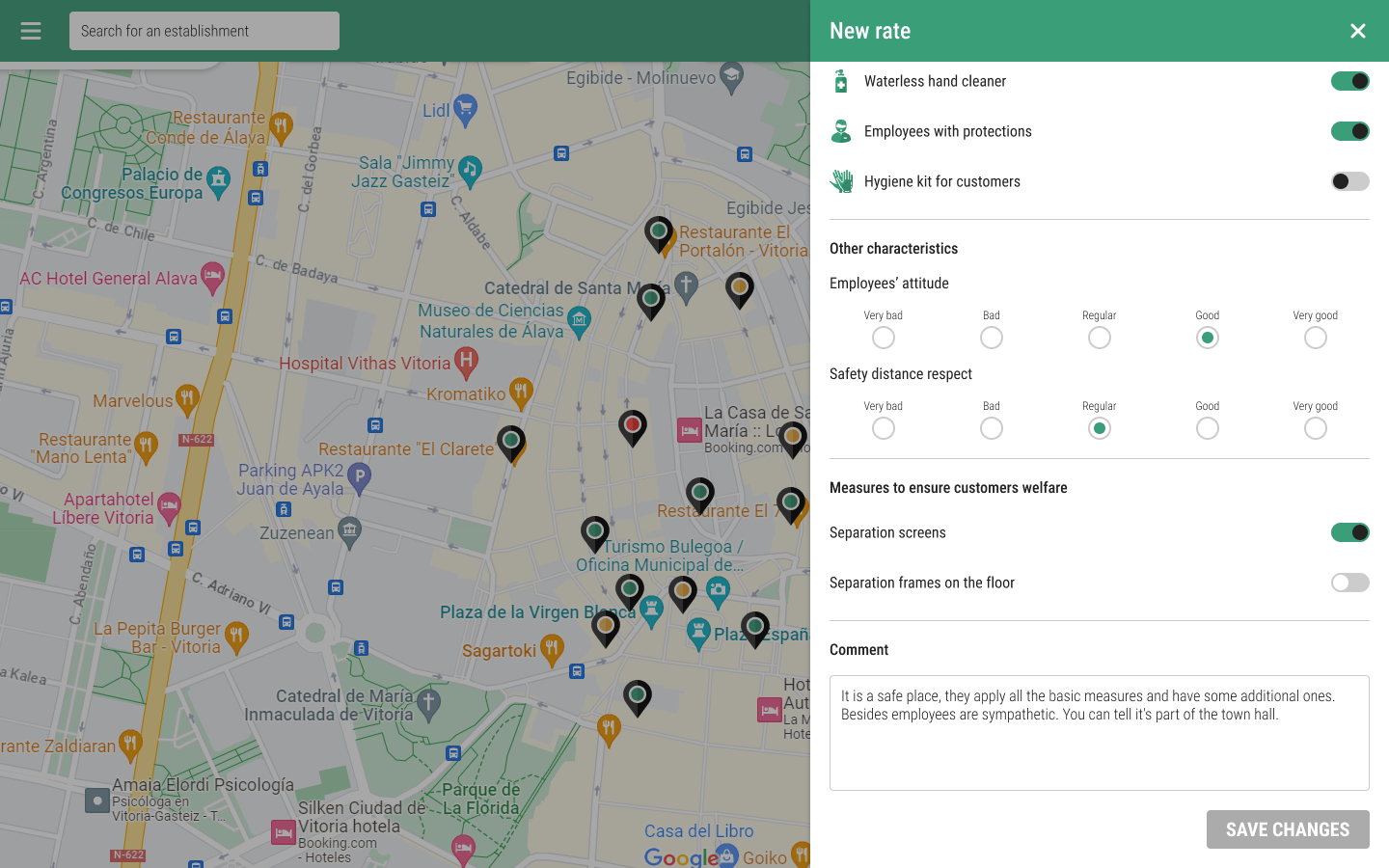The width and height of the screenshot is (1389, 868).
Task: Click the Lidl shopping cart marker
Action: 465,110
